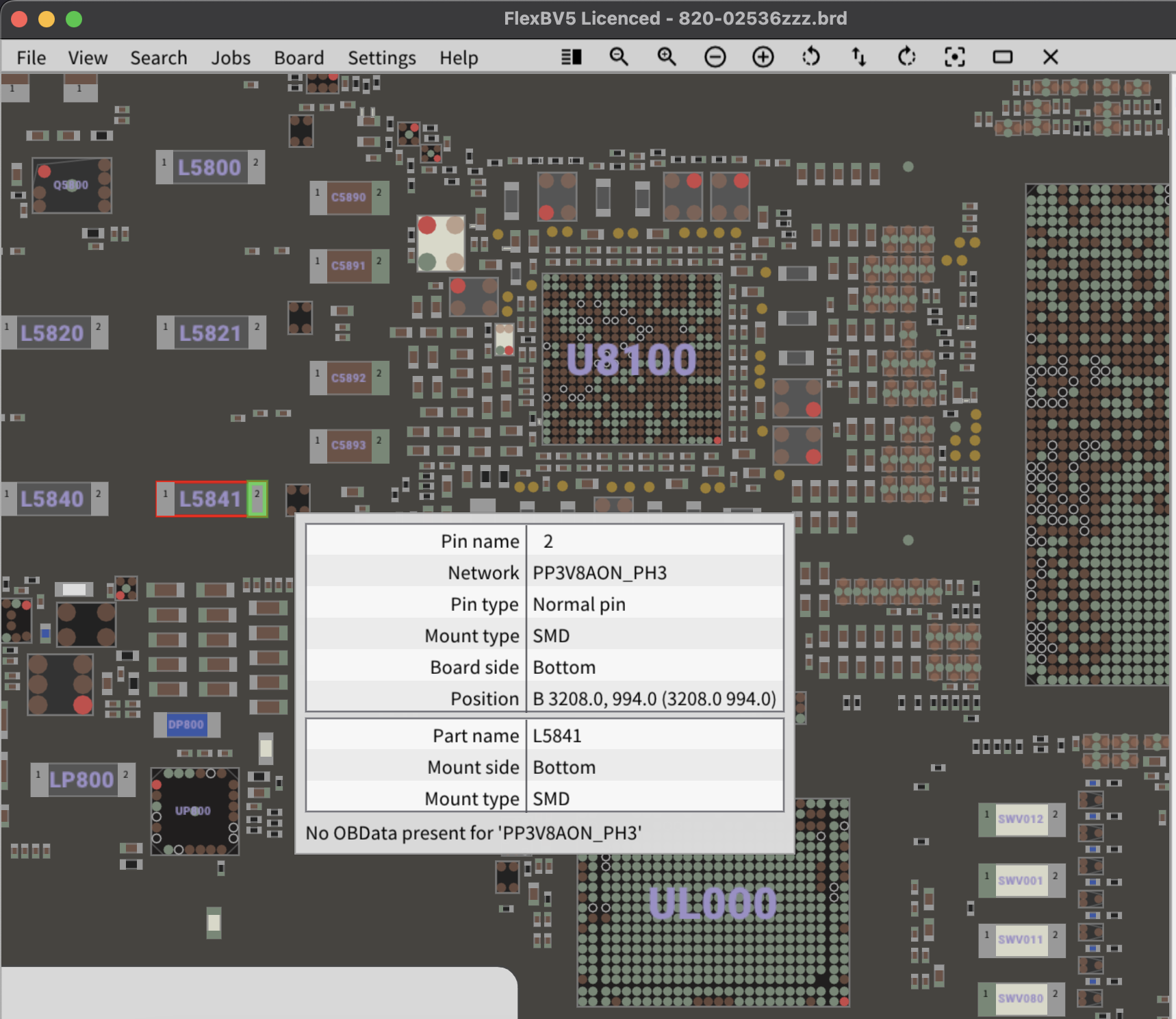Open the File menu
Viewport: 1176px width, 1019px height.
point(31,58)
